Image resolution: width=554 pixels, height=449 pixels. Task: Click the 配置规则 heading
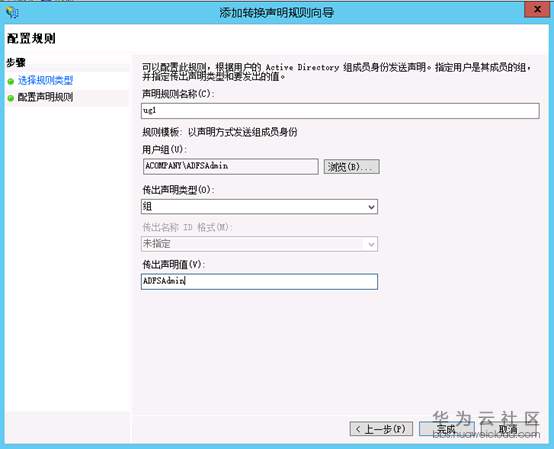[31, 38]
